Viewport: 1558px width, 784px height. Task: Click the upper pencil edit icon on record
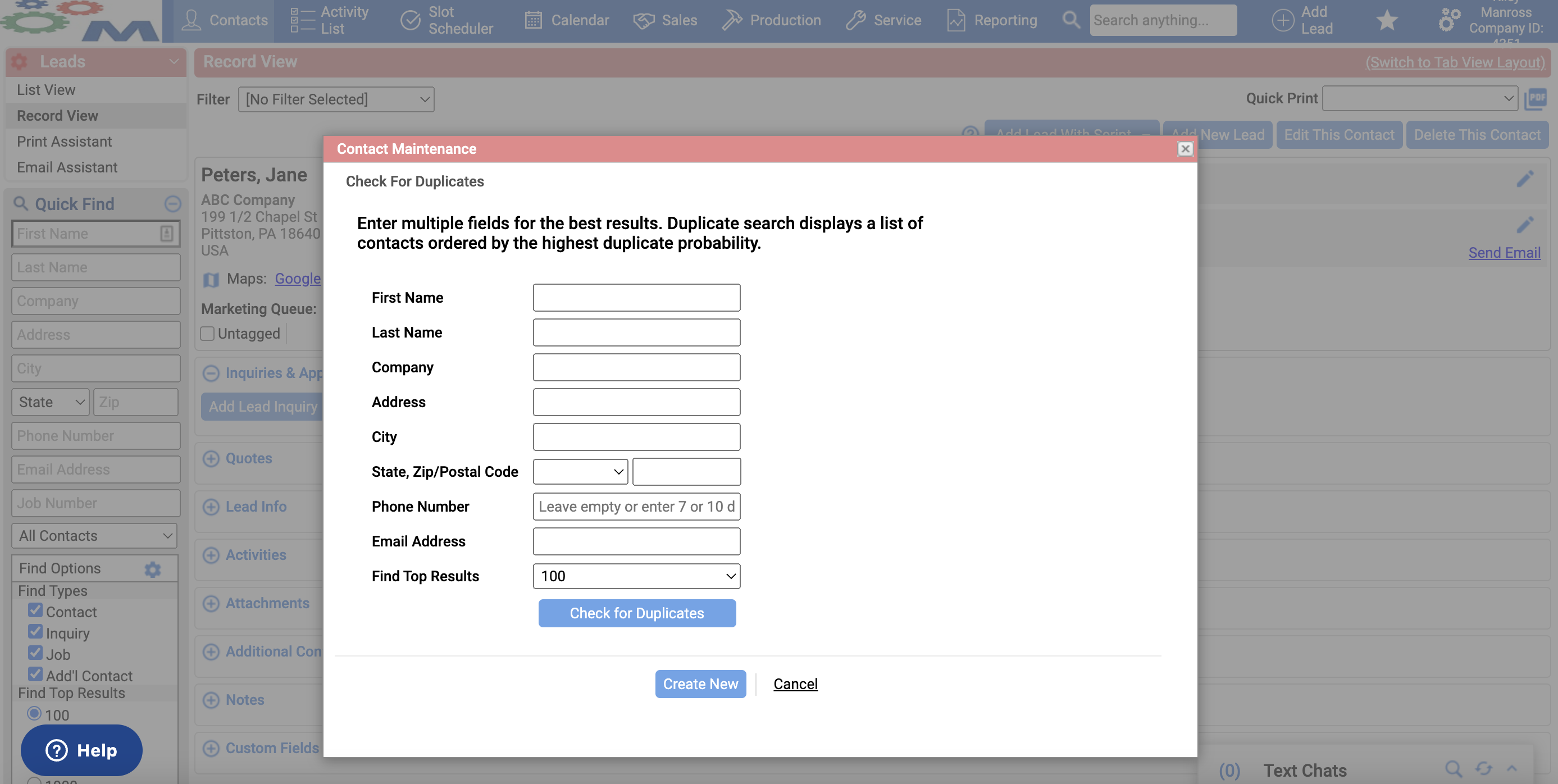1525,179
